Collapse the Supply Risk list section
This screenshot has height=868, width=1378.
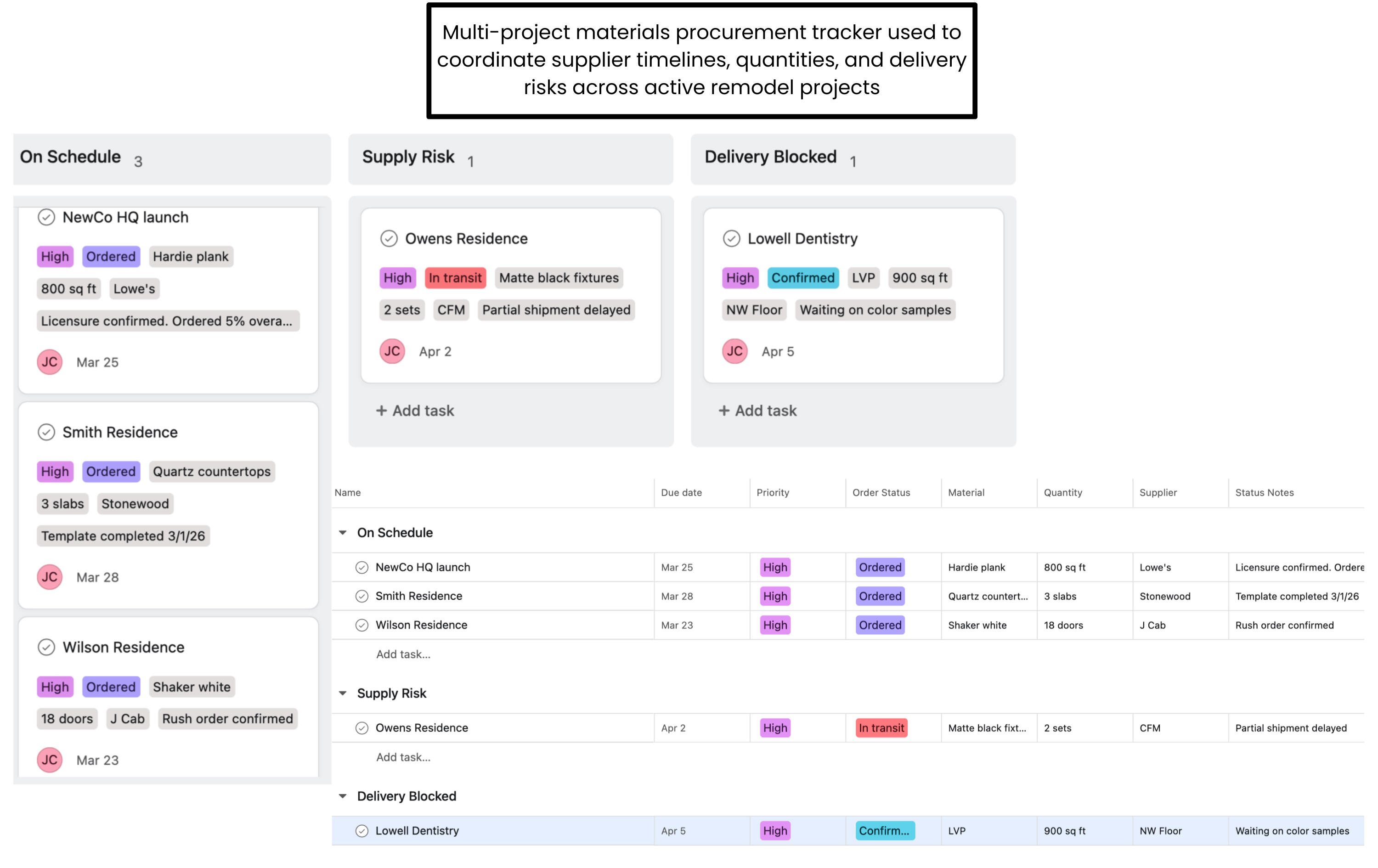343,693
